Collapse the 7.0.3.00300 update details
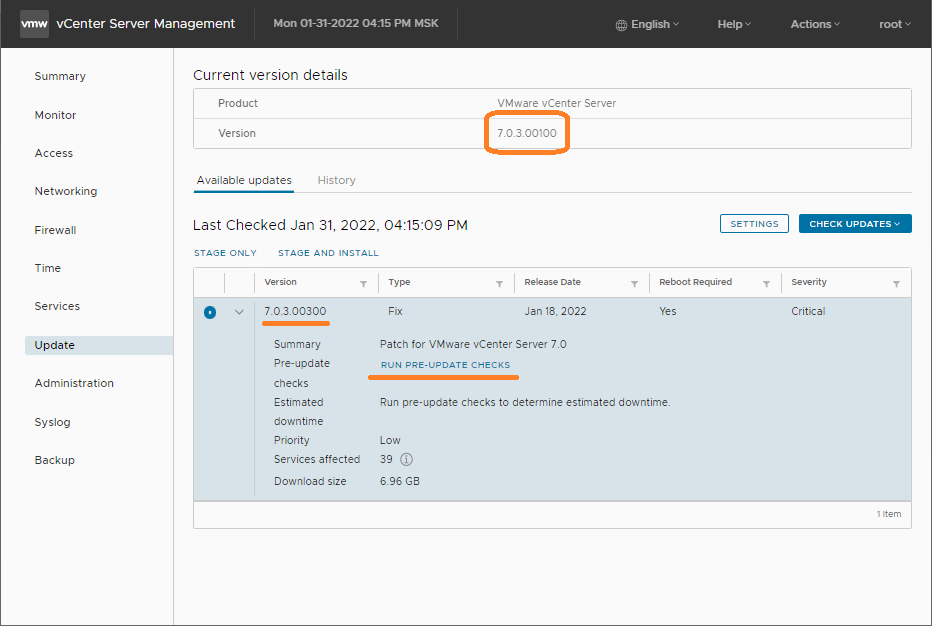 point(239,312)
